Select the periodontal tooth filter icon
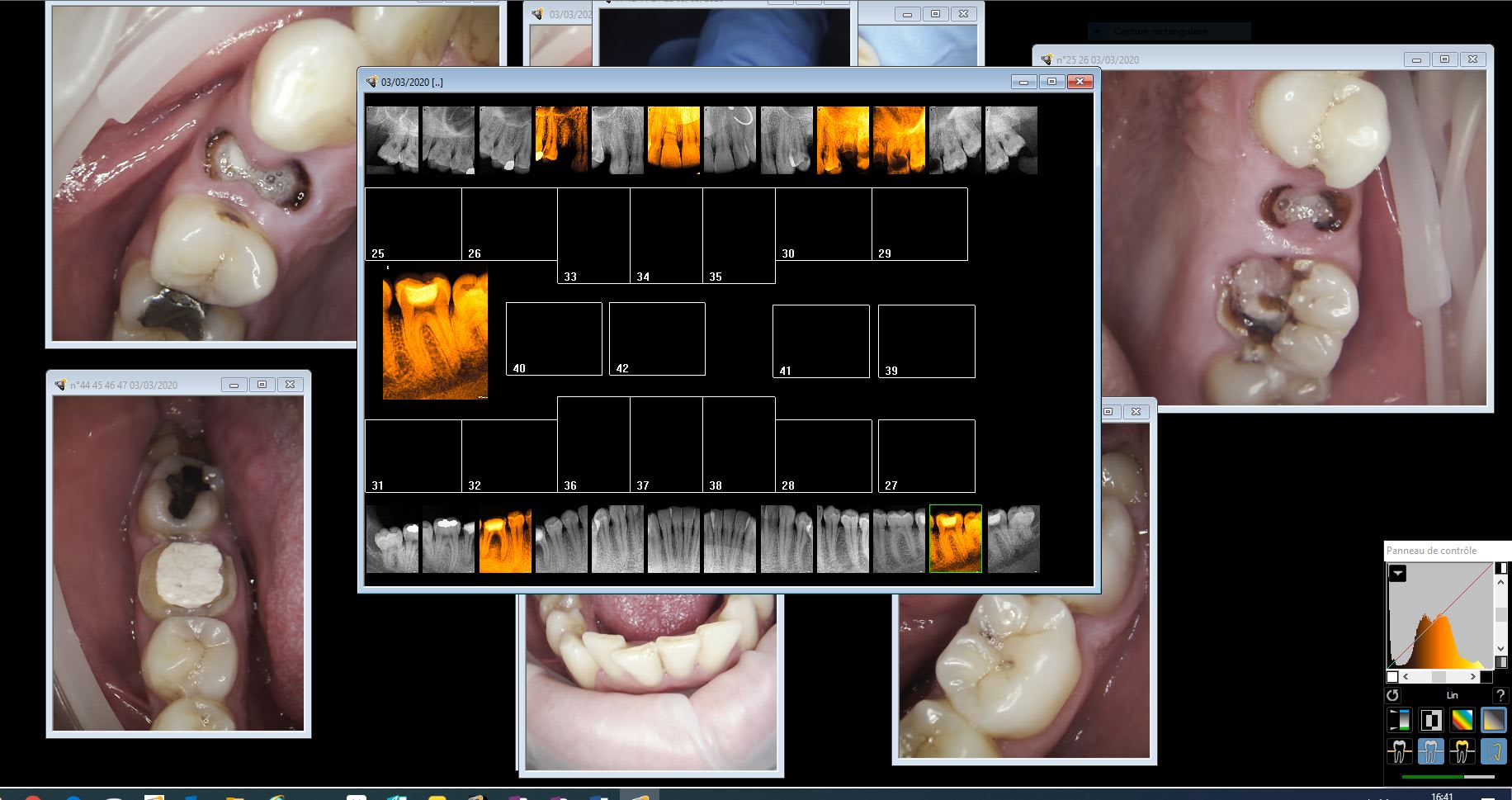Image resolution: width=1512 pixels, height=800 pixels. click(x=1399, y=751)
